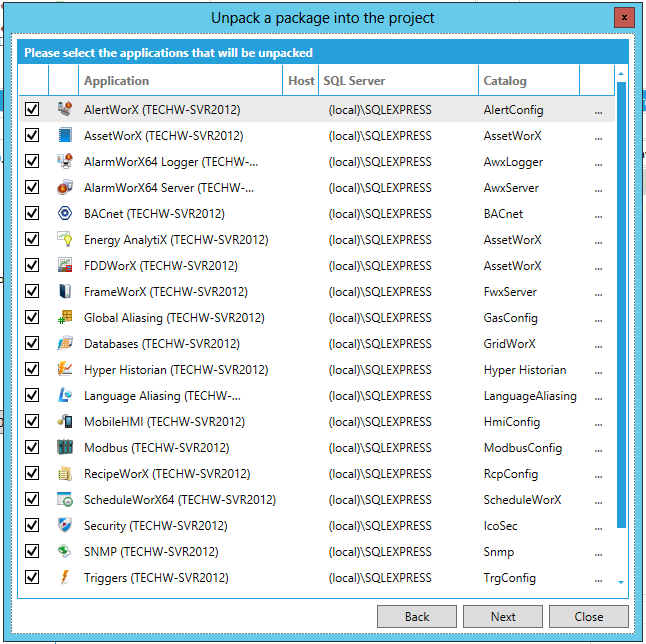This screenshot has width=646, height=644.
Task: Select the Hyper Historian icon
Action: tap(64, 369)
